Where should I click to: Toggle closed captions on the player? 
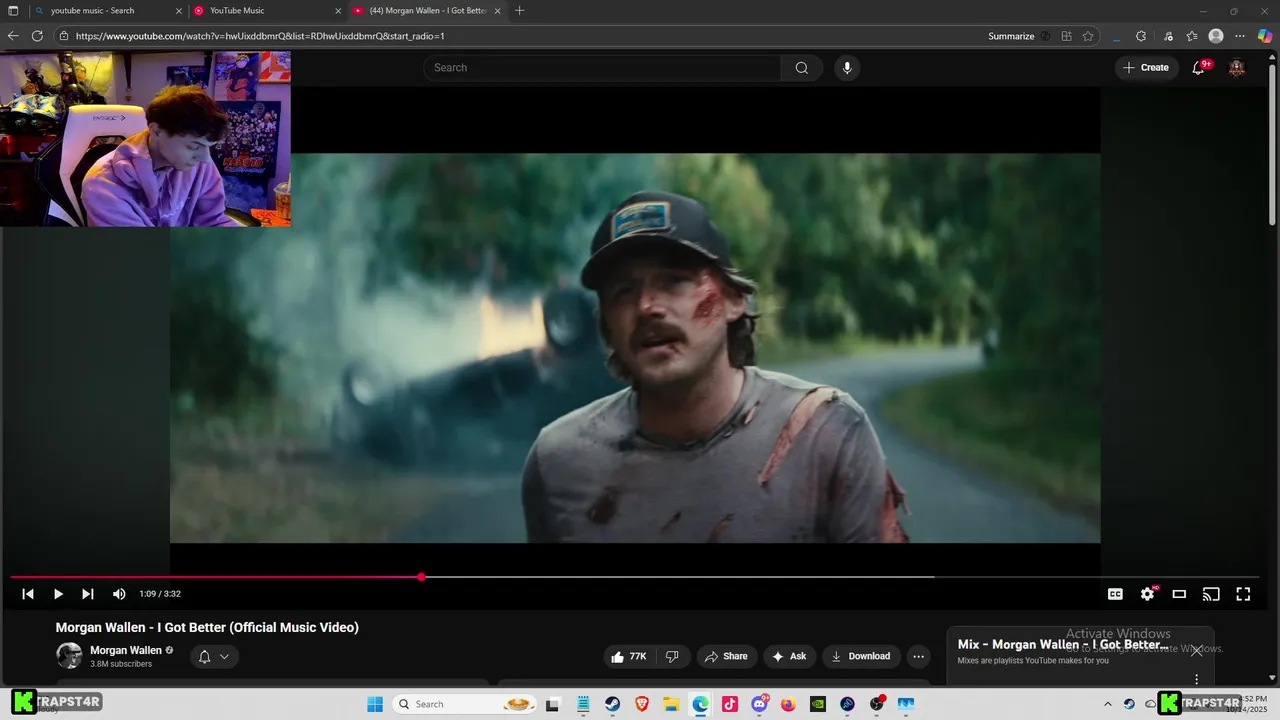click(x=1115, y=594)
